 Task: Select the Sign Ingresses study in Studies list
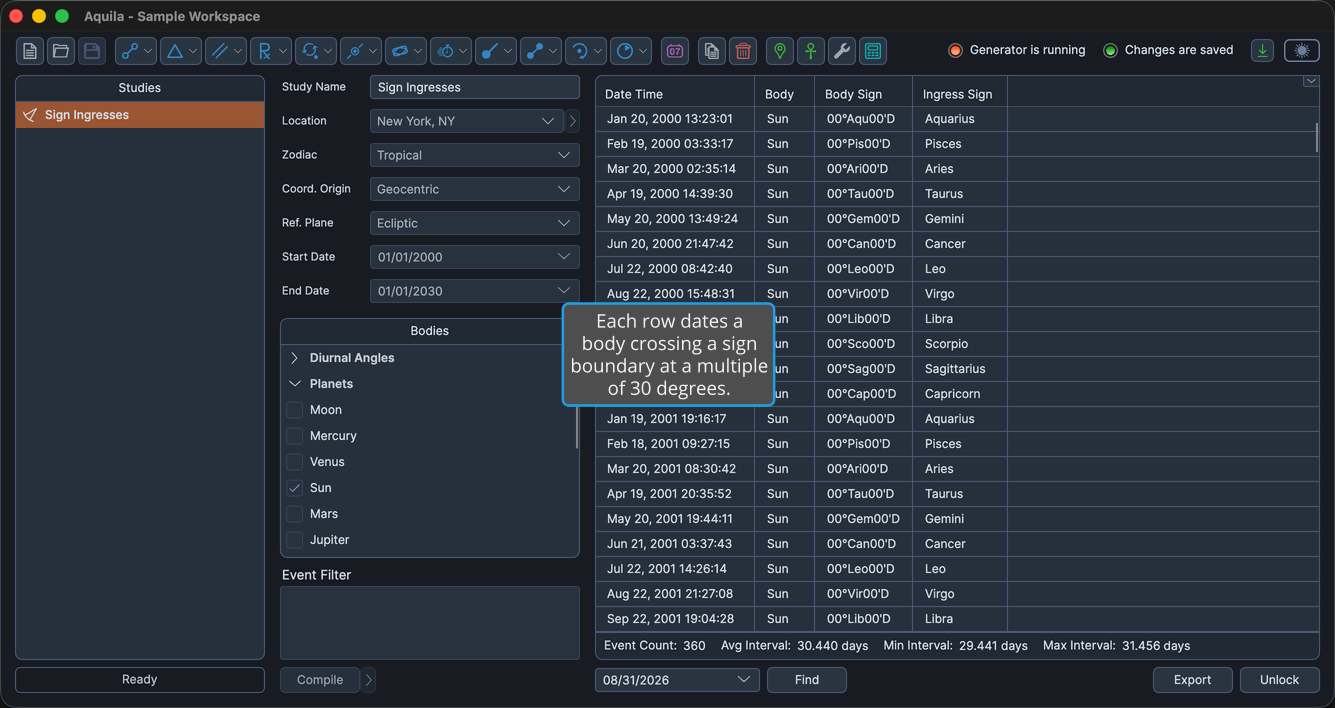point(140,115)
